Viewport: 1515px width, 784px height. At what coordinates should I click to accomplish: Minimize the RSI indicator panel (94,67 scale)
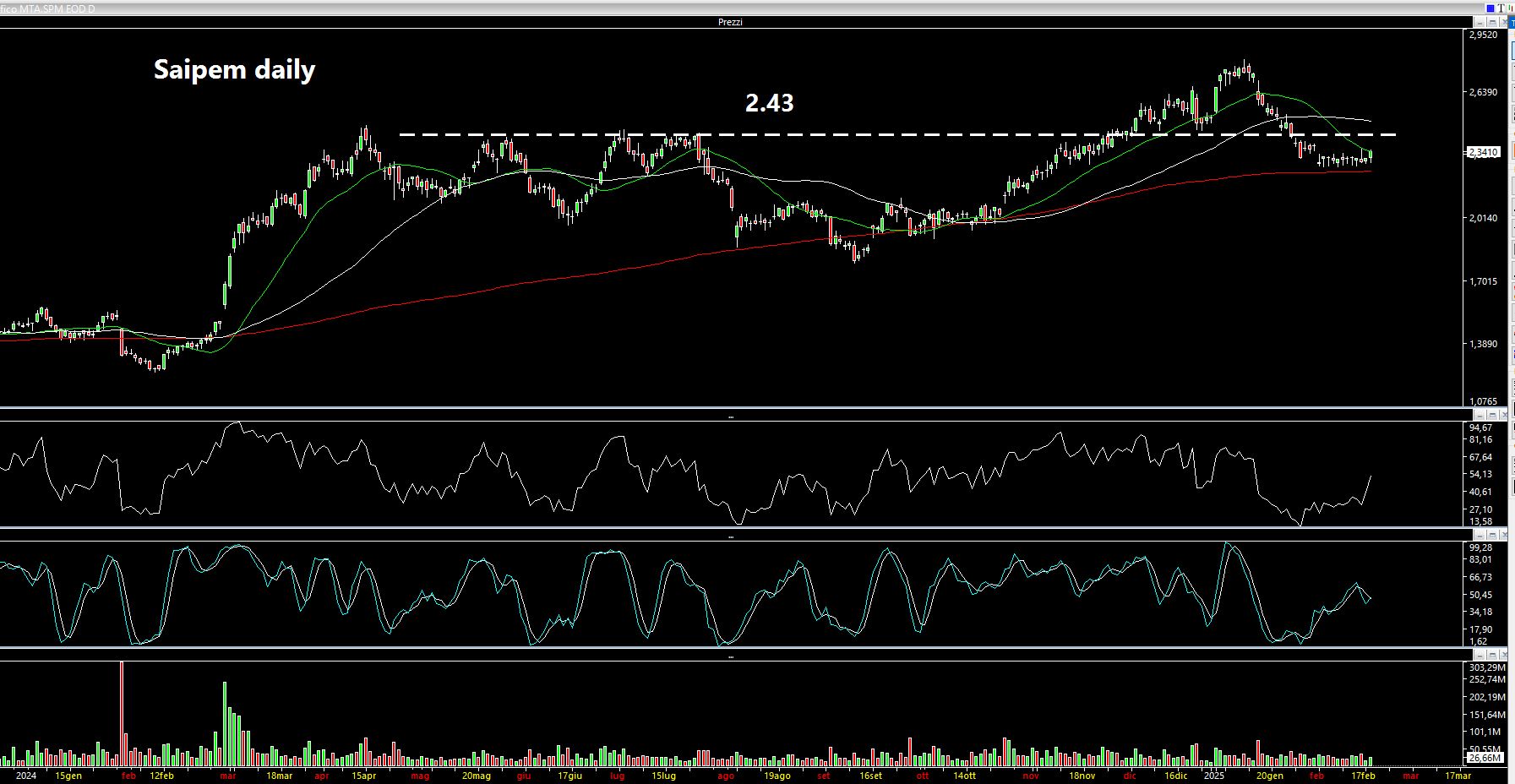1480,415
